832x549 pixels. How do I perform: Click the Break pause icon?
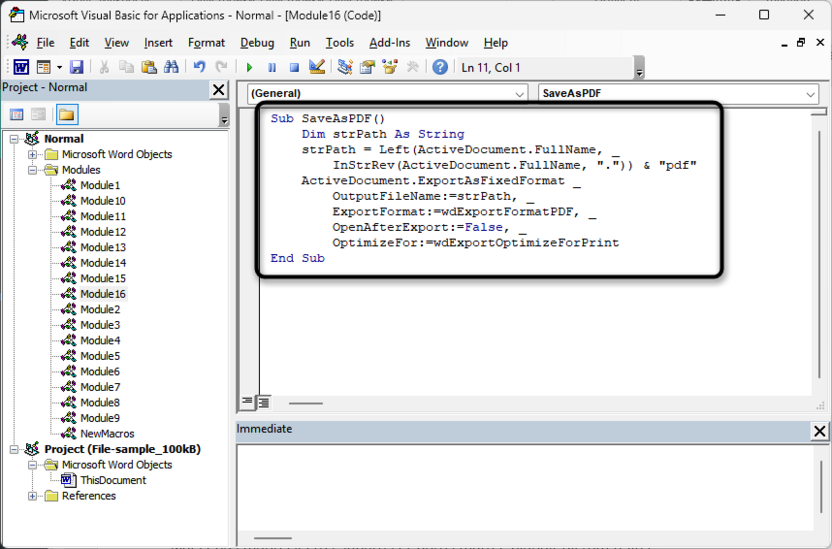pos(272,67)
